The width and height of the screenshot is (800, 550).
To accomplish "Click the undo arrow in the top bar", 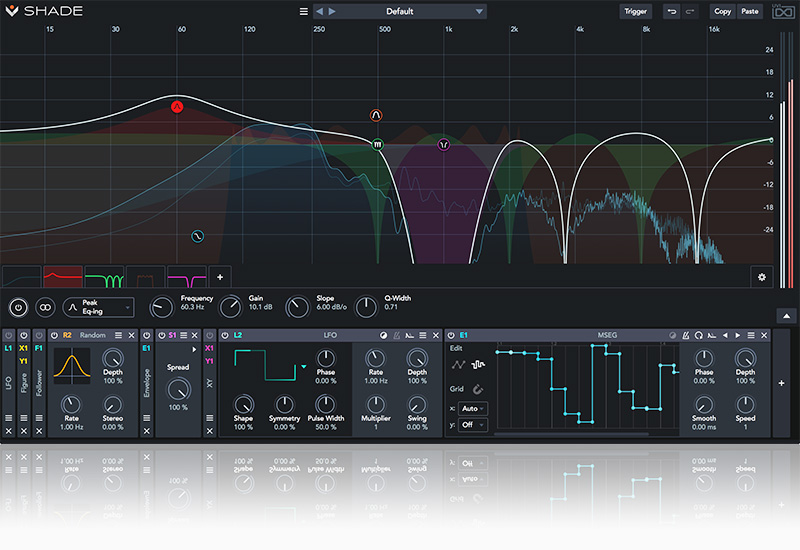I will (x=672, y=12).
